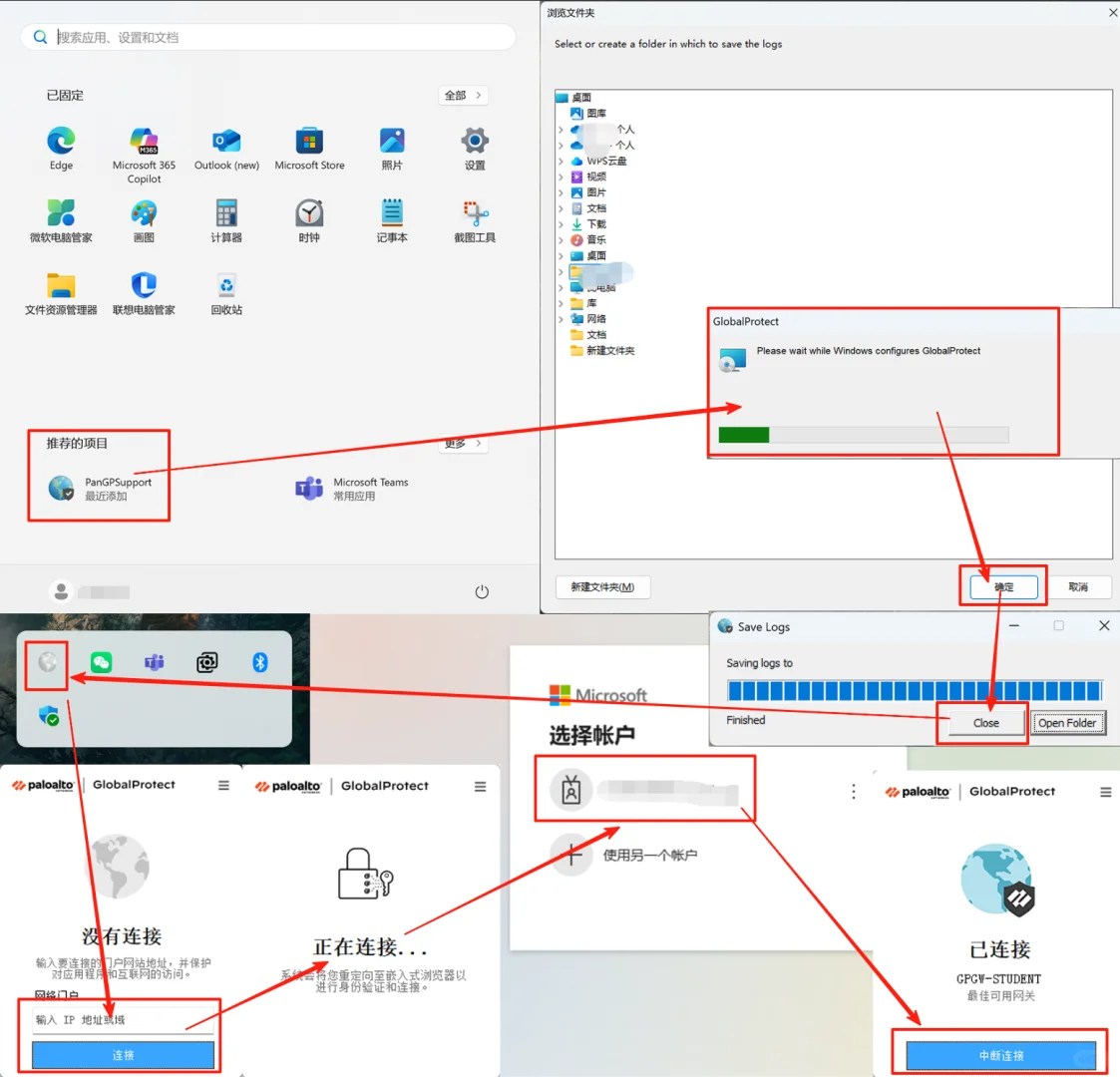Viewport: 1120px width, 1077px height.
Task: Open hamburger menu on connected GlobalProtect panel
Action: (x=1106, y=792)
